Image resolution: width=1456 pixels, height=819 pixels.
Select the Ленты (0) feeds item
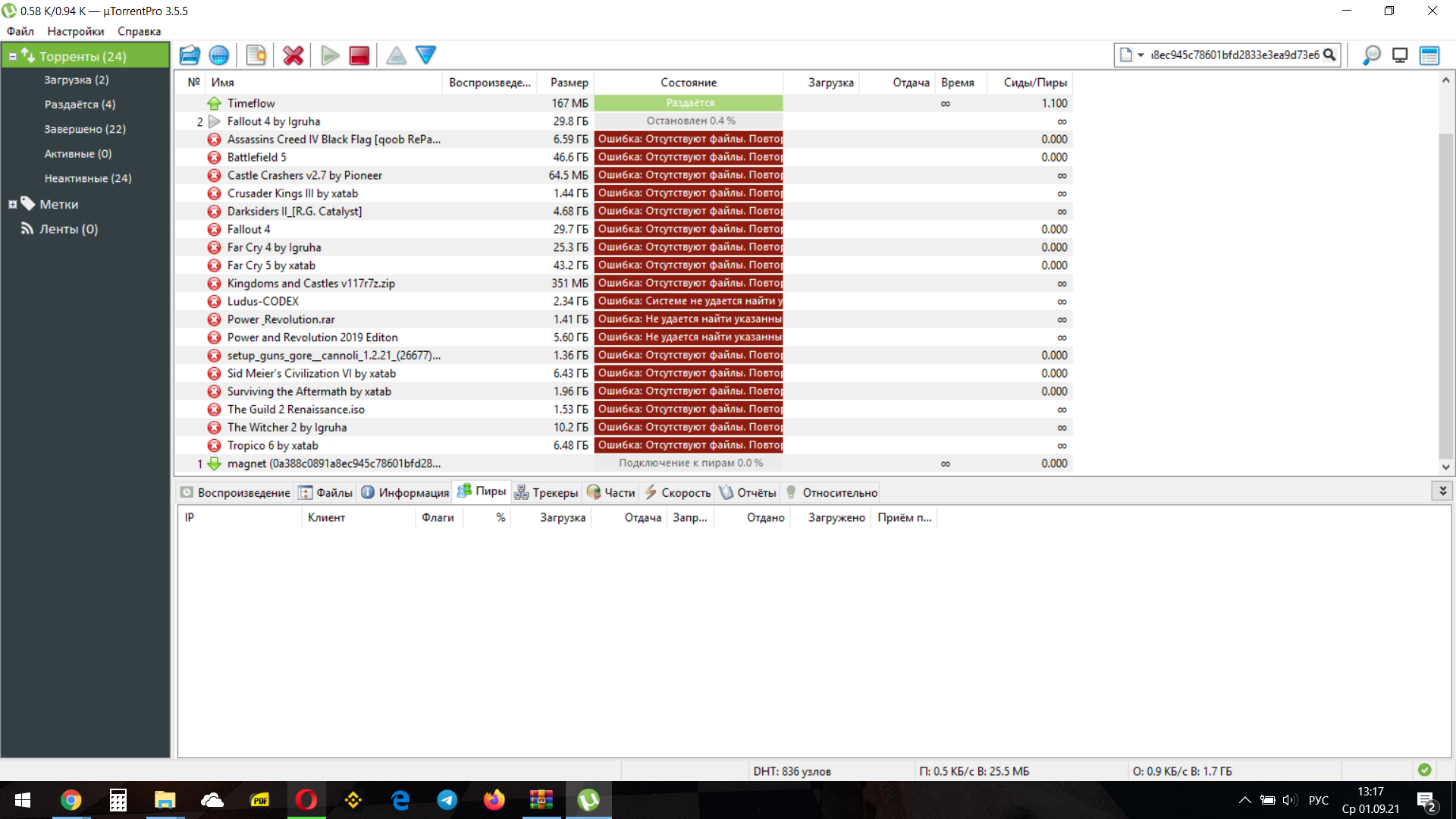click(x=68, y=229)
